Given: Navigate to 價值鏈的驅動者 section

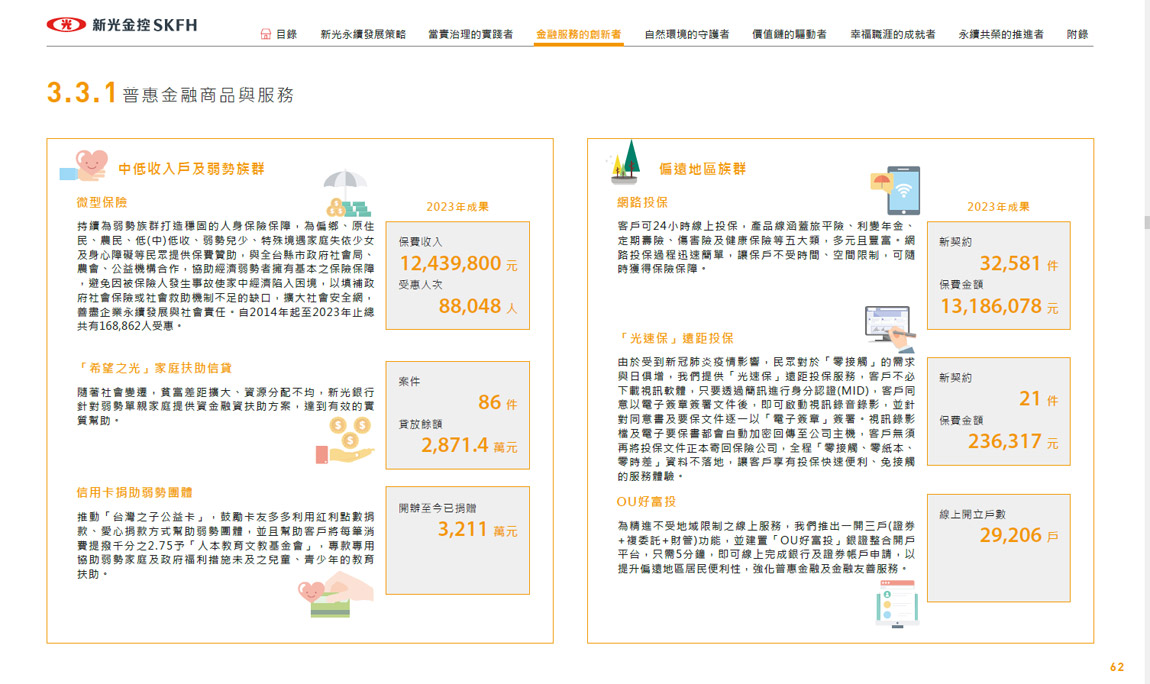Looking at the screenshot, I should tap(789, 34).
